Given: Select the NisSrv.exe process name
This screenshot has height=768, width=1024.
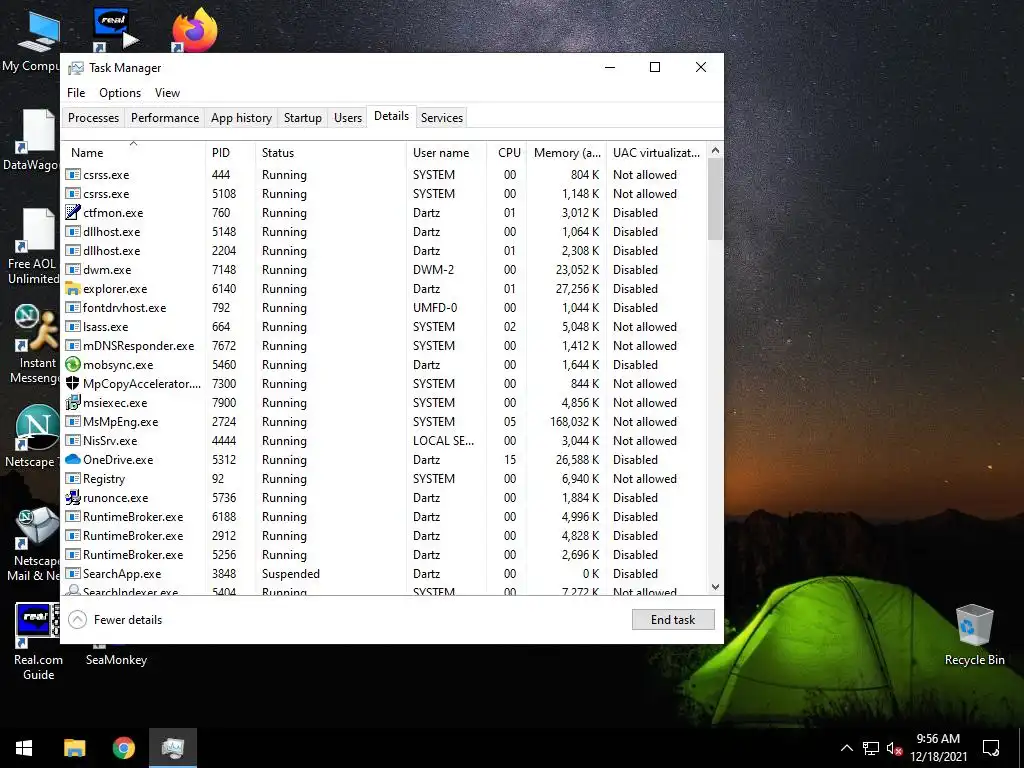Looking at the screenshot, I should pyautogui.click(x=110, y=440).
